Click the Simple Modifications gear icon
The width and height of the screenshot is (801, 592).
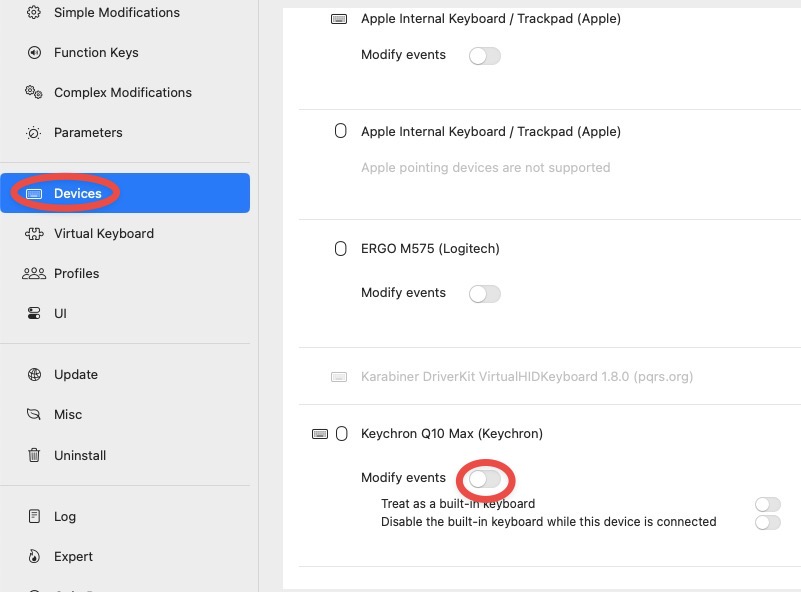34,12
